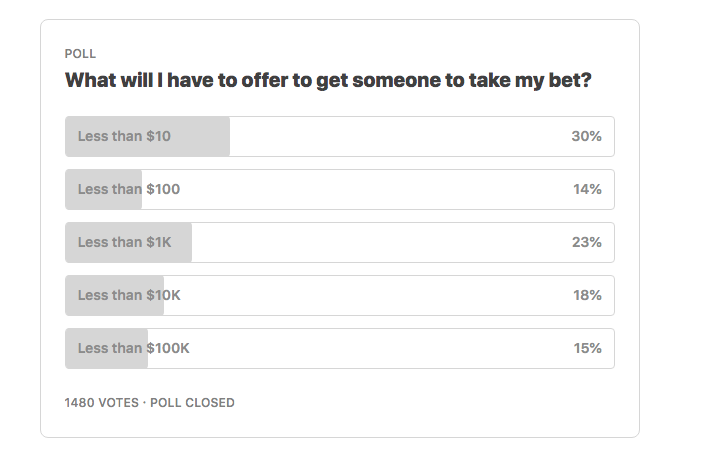The height and width of the screenshot is (465, 703).
Task: Click the small POLL label above the question
Action: 80,54
